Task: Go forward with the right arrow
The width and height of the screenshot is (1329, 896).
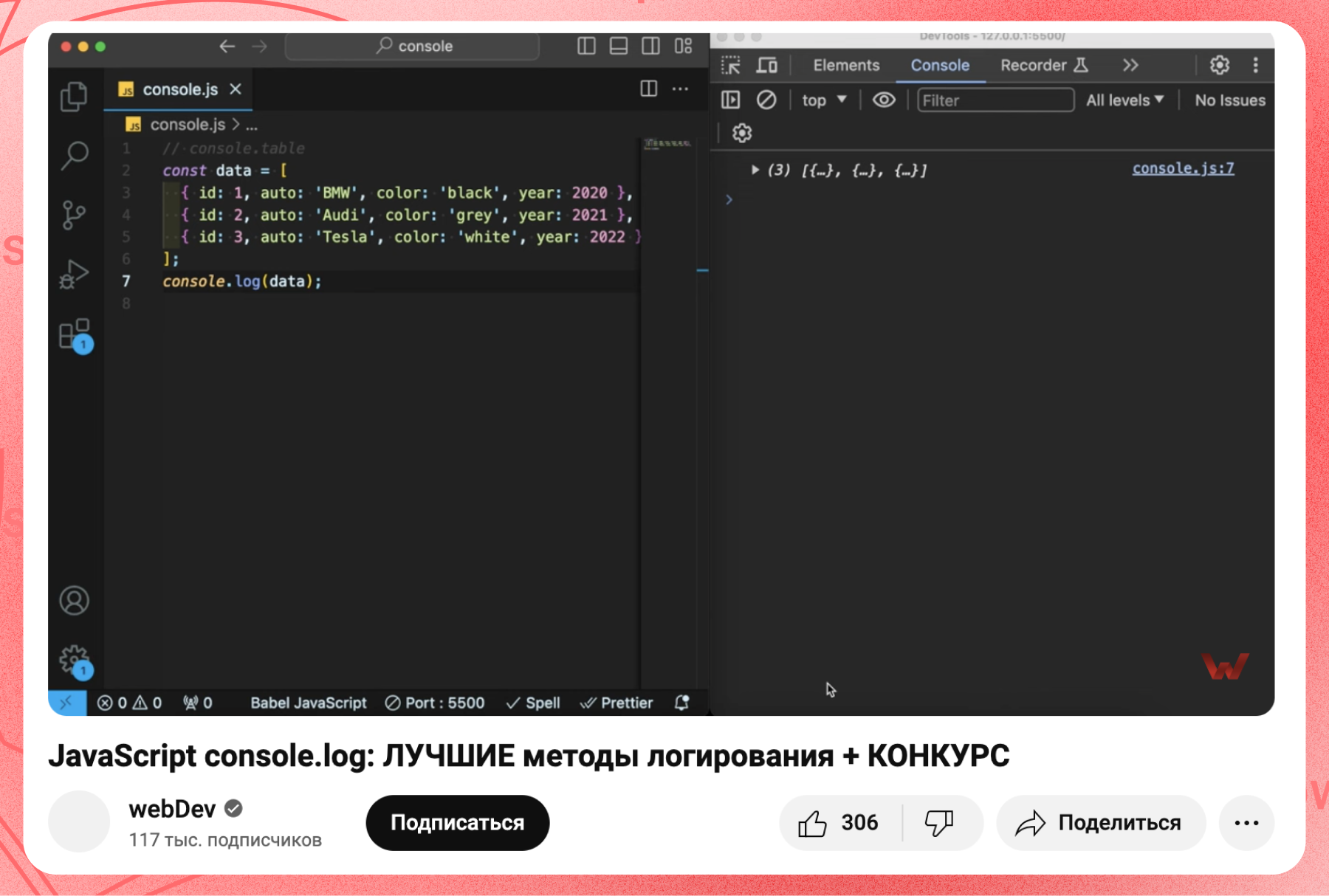Action: point(259,46)
